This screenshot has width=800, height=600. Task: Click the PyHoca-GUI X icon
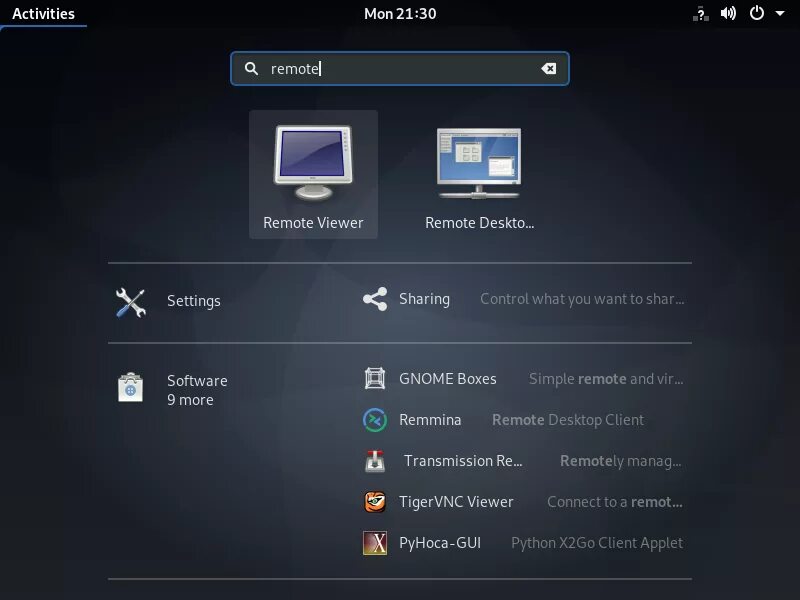(375, 543)
